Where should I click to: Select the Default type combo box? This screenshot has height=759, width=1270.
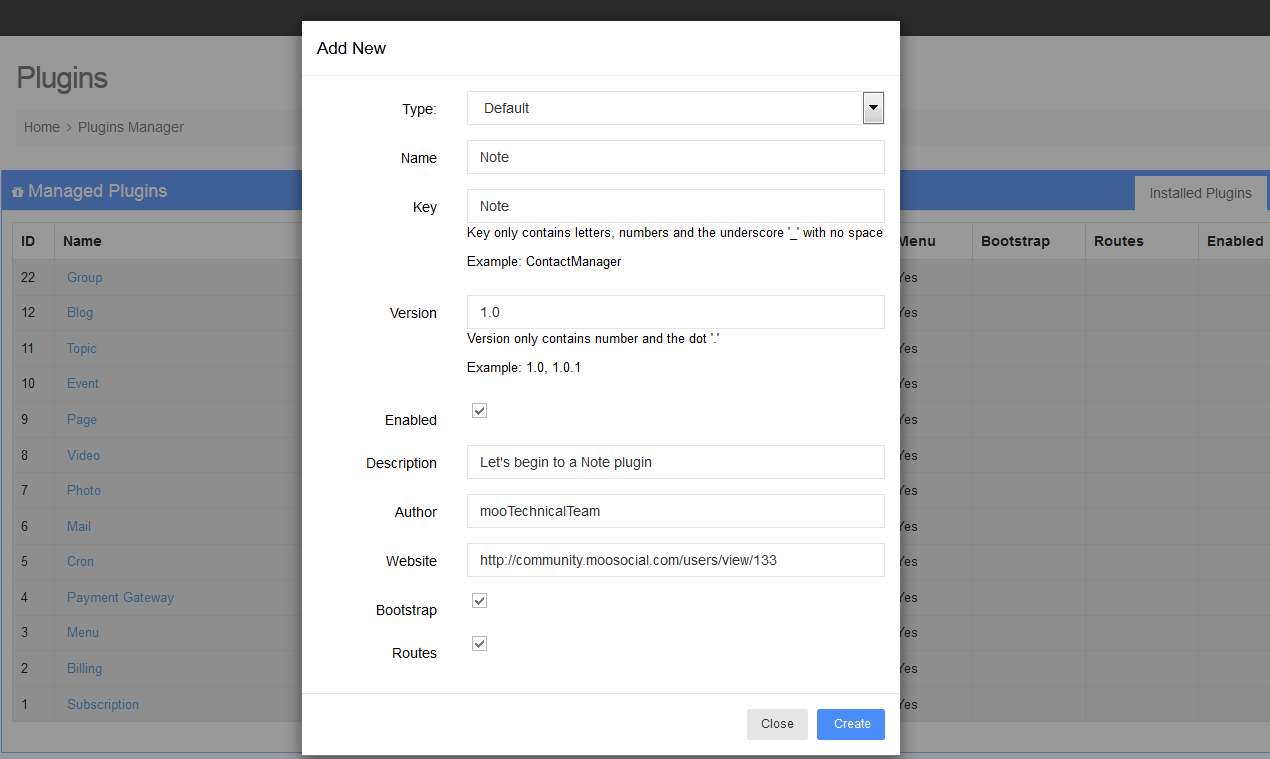point(664,108)
